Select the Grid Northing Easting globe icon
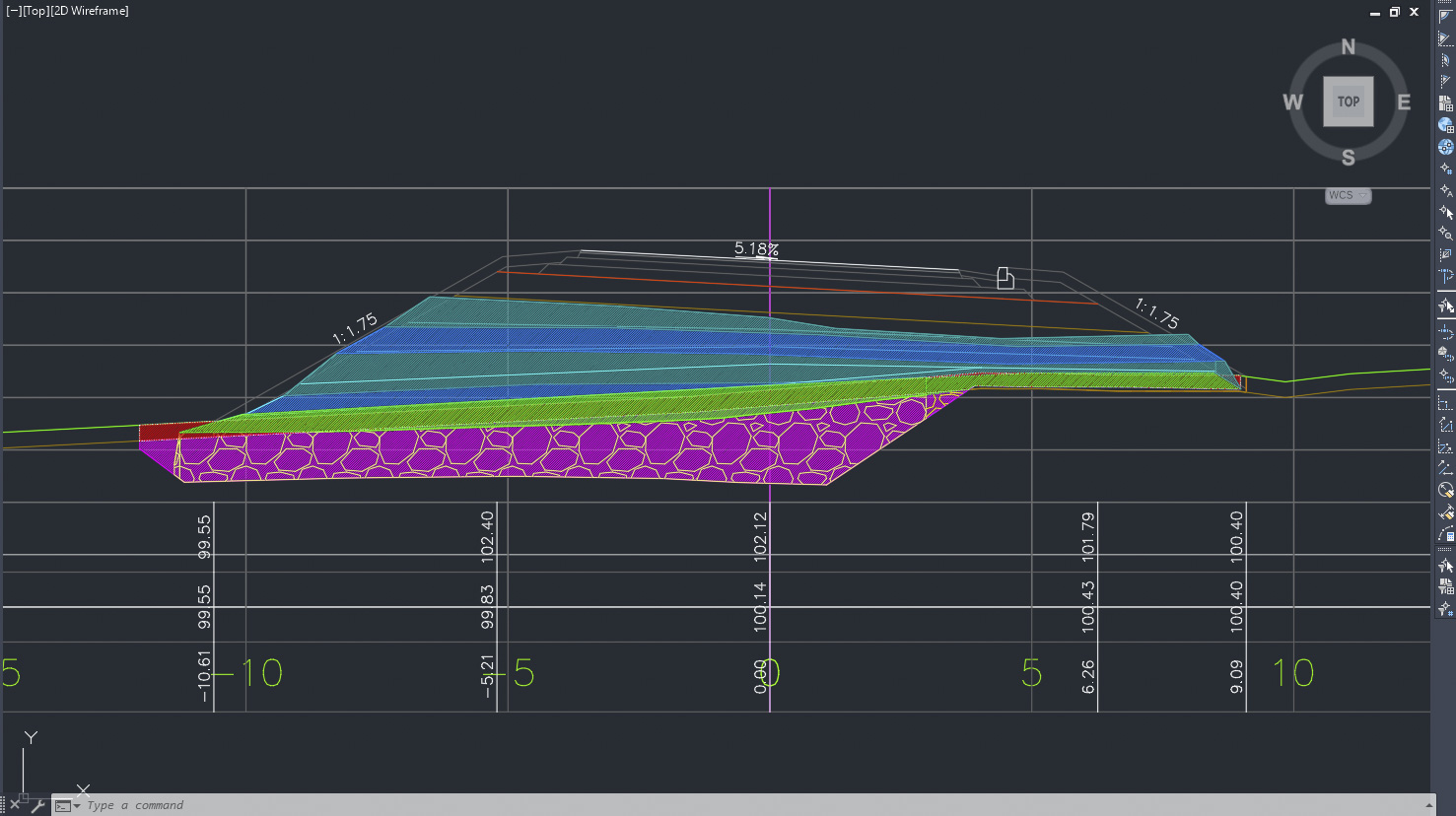Screen dimensions: 1456x816 (1445, 125)
